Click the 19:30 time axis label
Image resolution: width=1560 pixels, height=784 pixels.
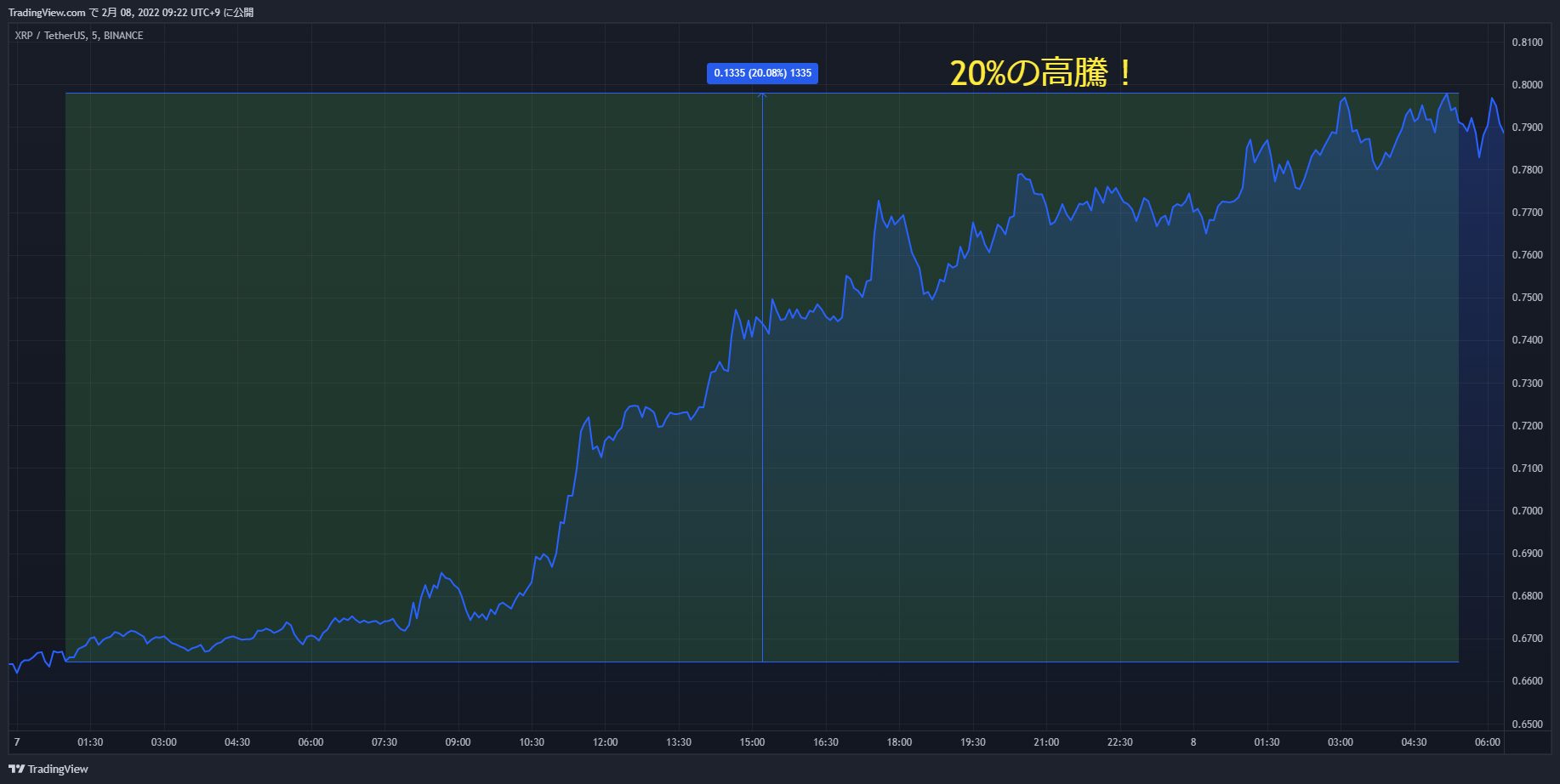[973, 742]
